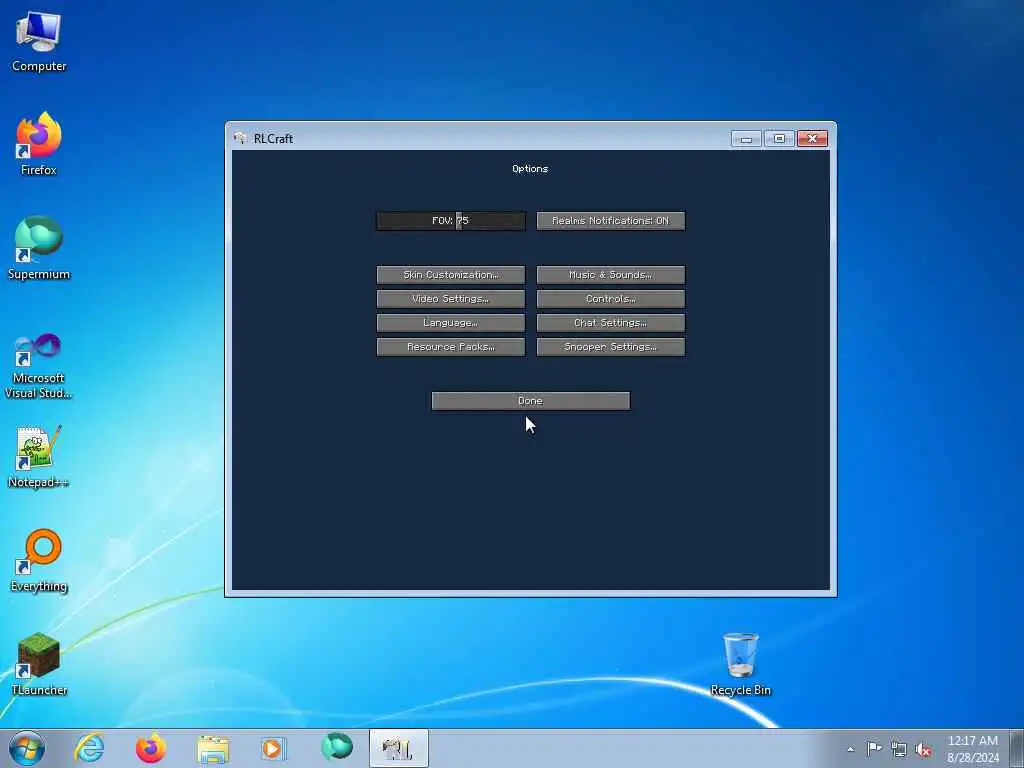Open the Controls settings
This screenshot has height=768, width=1024.
point(611,299)
